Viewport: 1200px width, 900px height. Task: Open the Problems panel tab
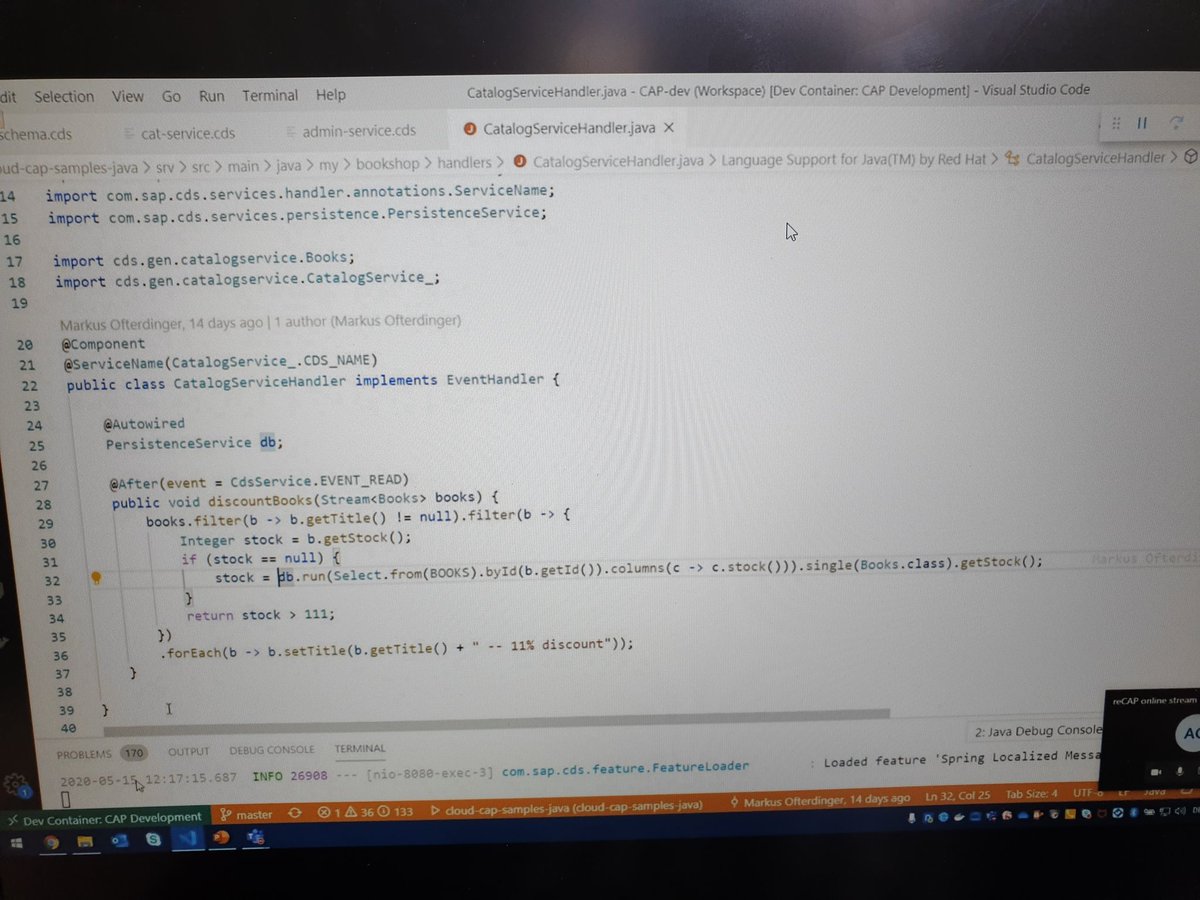[101, 753]
